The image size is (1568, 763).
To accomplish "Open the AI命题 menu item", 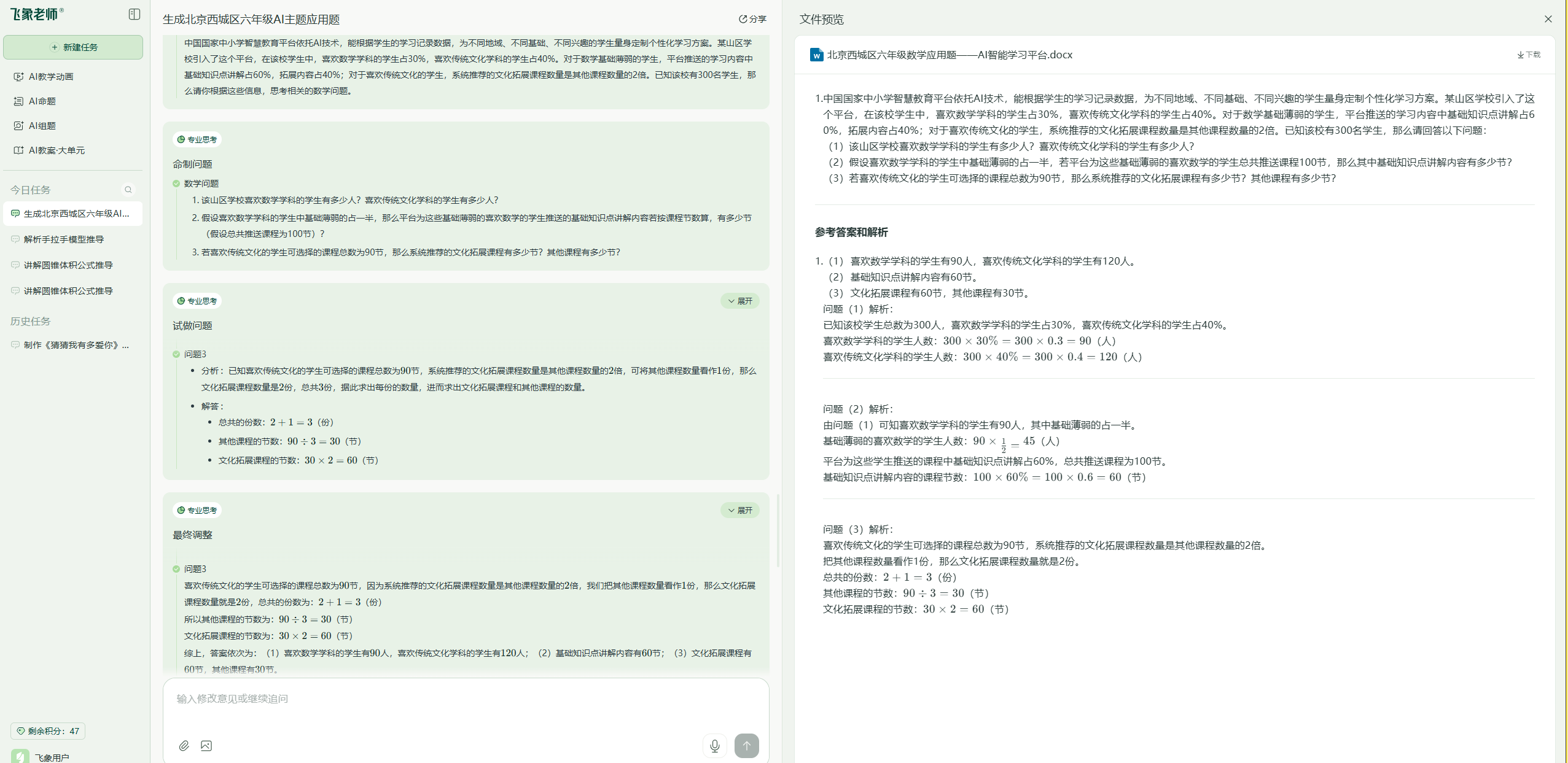I will coord(42,101).
